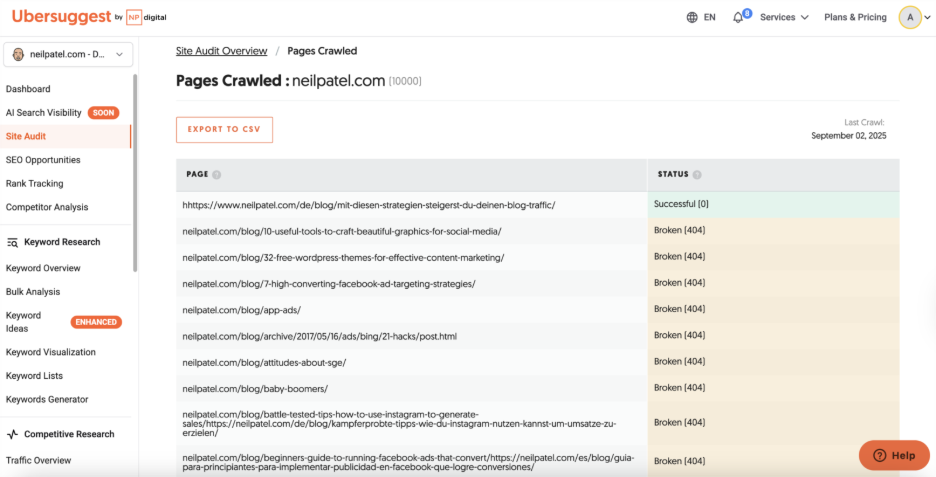The image size is (936, 477).
Task: Click the Keyword Research heading
Action: coord(62,242)
